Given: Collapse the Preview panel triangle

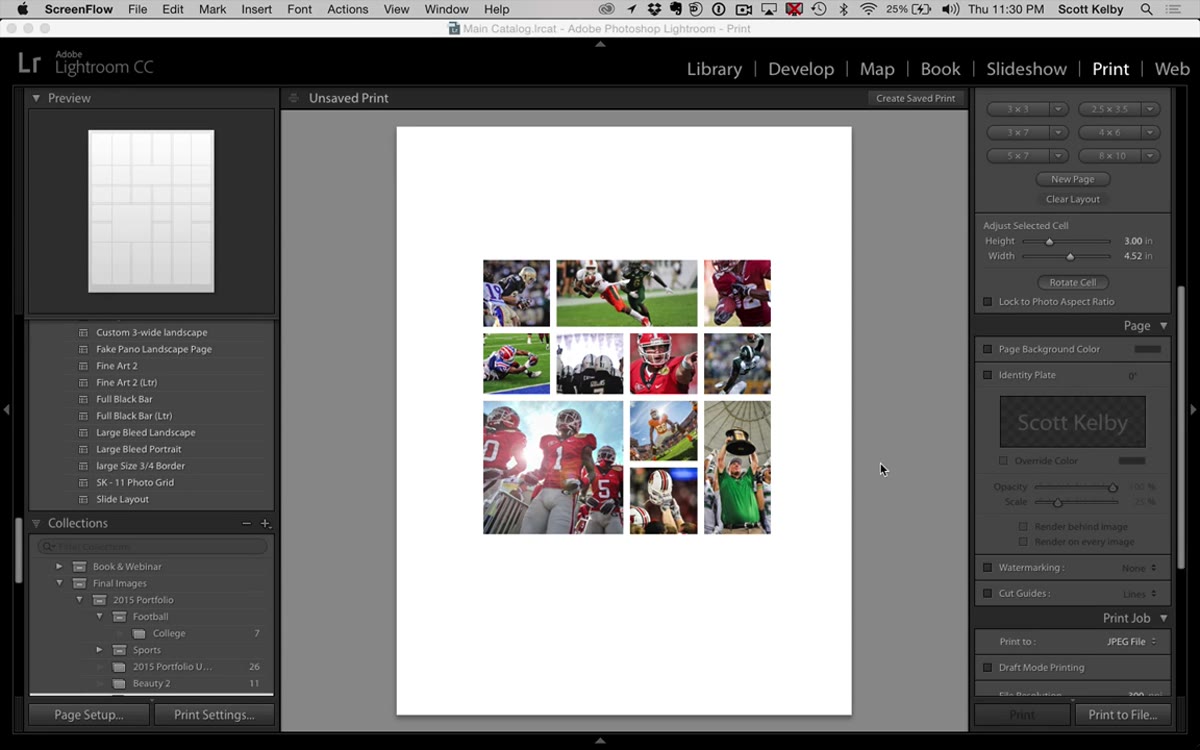Looking at the screenshot, I should tap(36, 98).
